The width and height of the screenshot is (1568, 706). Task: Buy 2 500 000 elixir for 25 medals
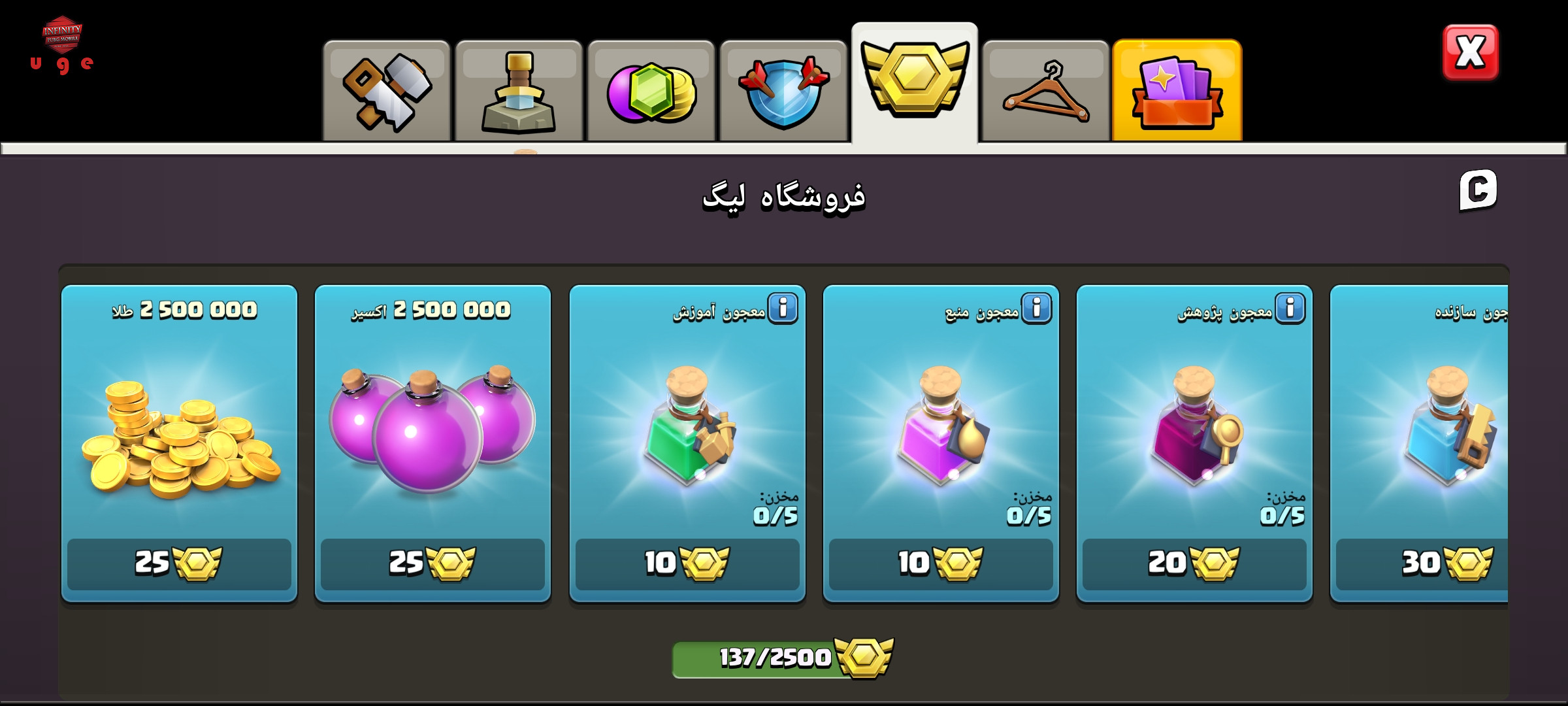click(433, 564)
